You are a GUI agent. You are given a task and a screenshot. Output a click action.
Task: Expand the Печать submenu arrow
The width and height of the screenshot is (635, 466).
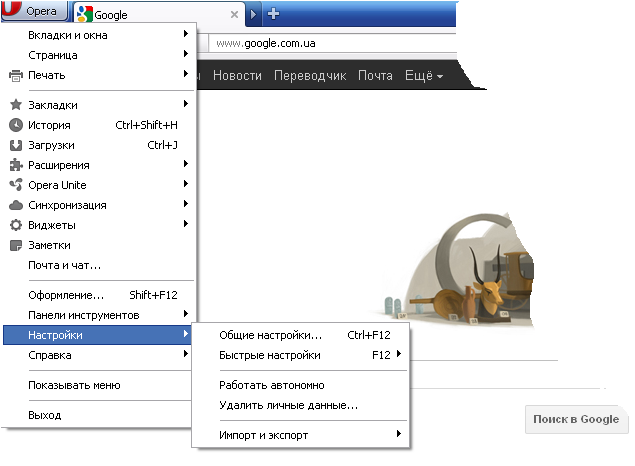185,74
